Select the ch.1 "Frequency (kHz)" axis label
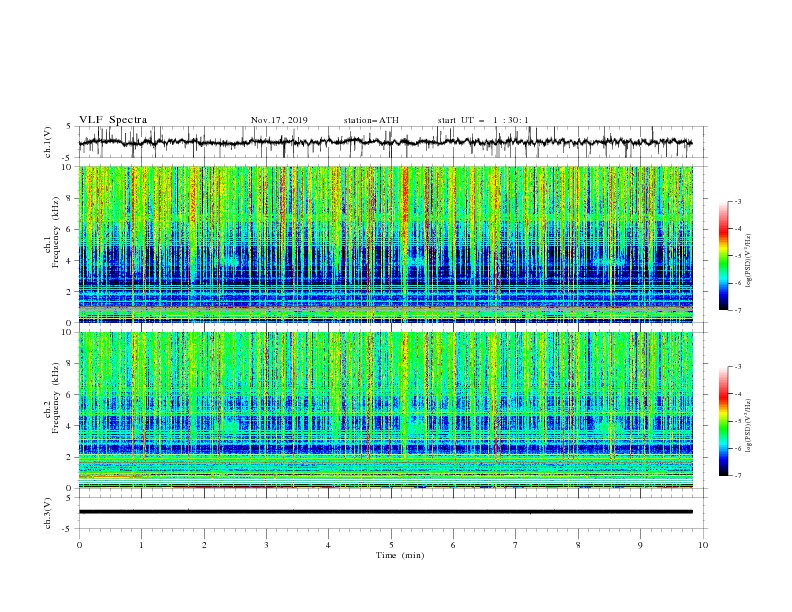 (57, 233)
